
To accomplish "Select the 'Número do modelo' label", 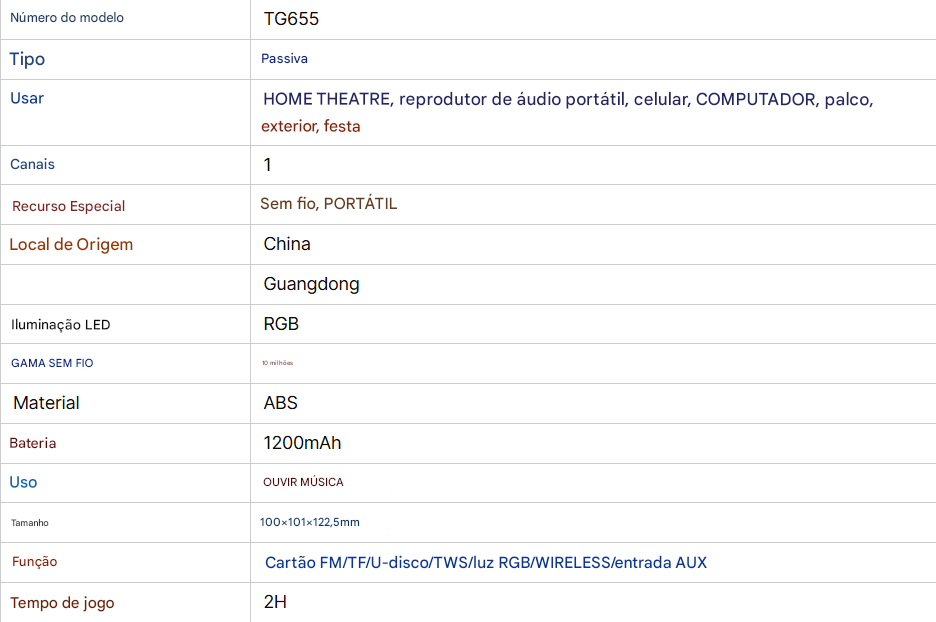I will pyautogui.click(x=67, y=18).
